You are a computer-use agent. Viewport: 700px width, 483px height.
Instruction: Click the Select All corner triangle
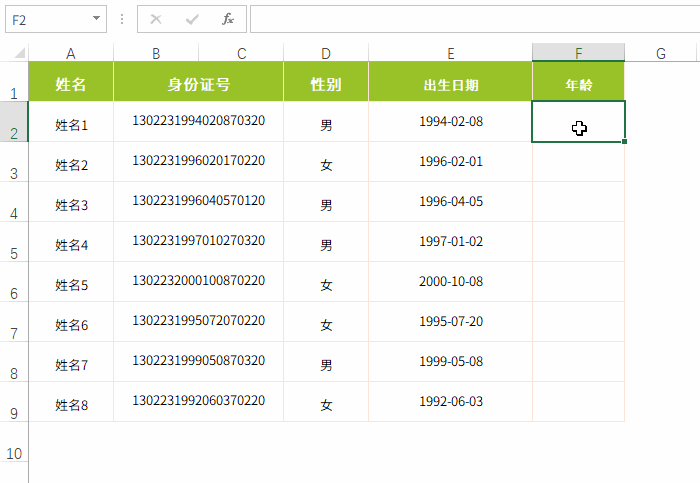[20, 54]
